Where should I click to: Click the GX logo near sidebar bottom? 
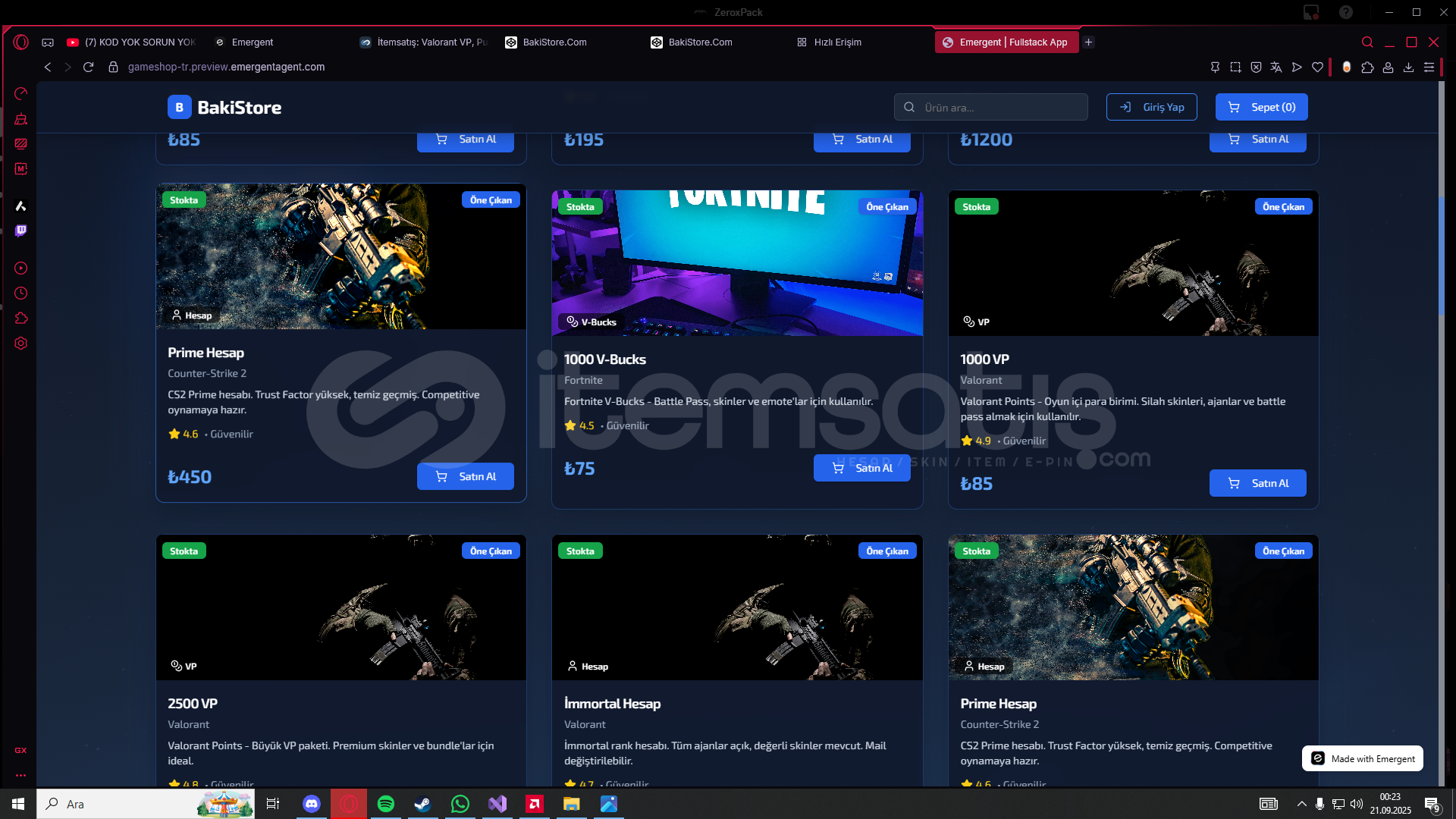point(20,750)
